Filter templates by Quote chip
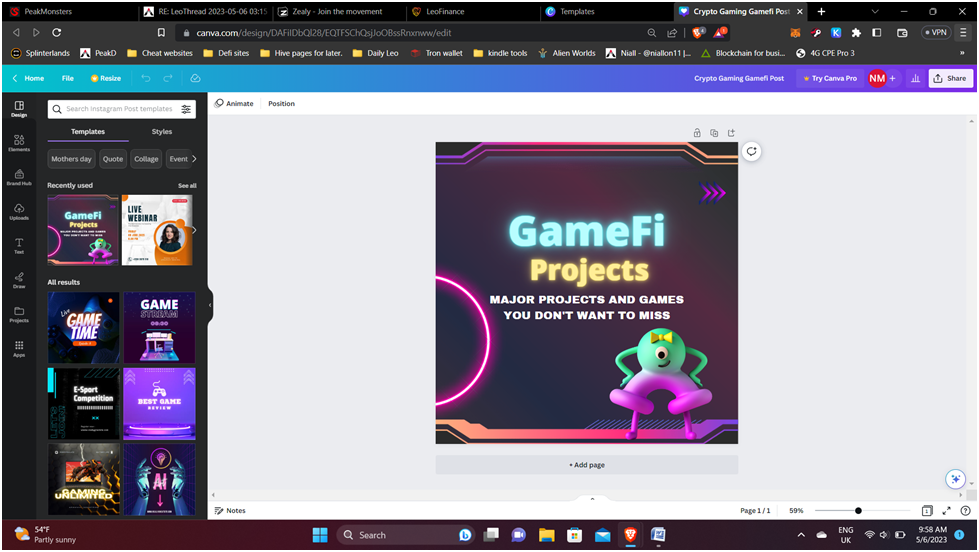Viewport: 979px width, 552px height. coord(113,159)
